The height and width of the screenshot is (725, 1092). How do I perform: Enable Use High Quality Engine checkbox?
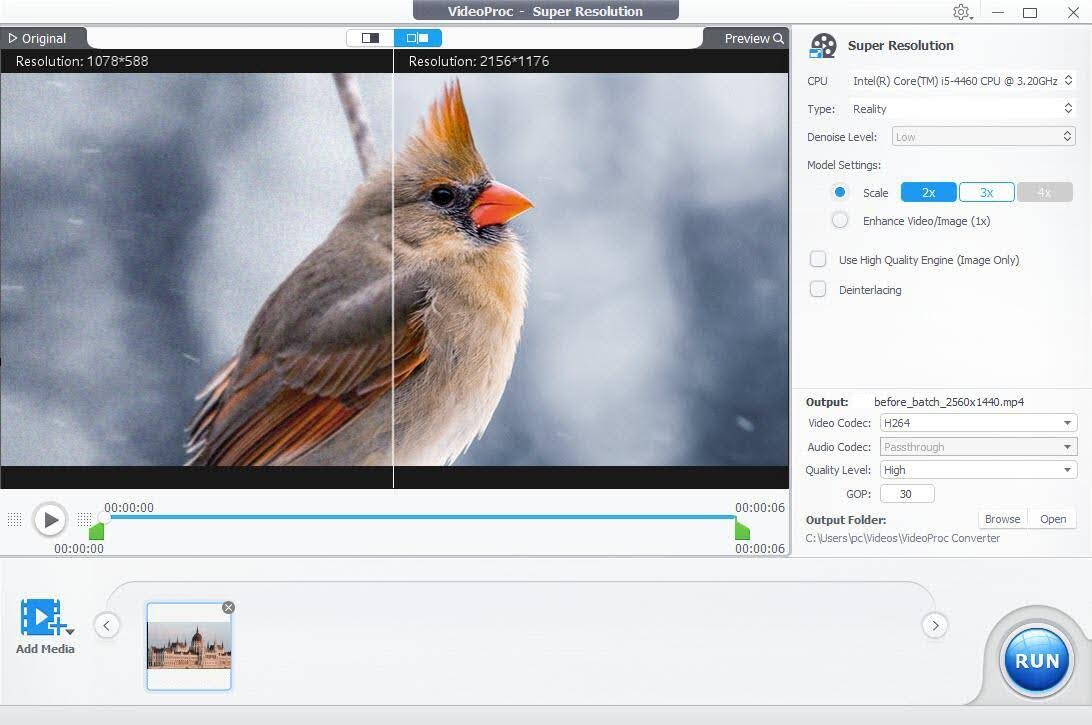(x=818, y=260)
